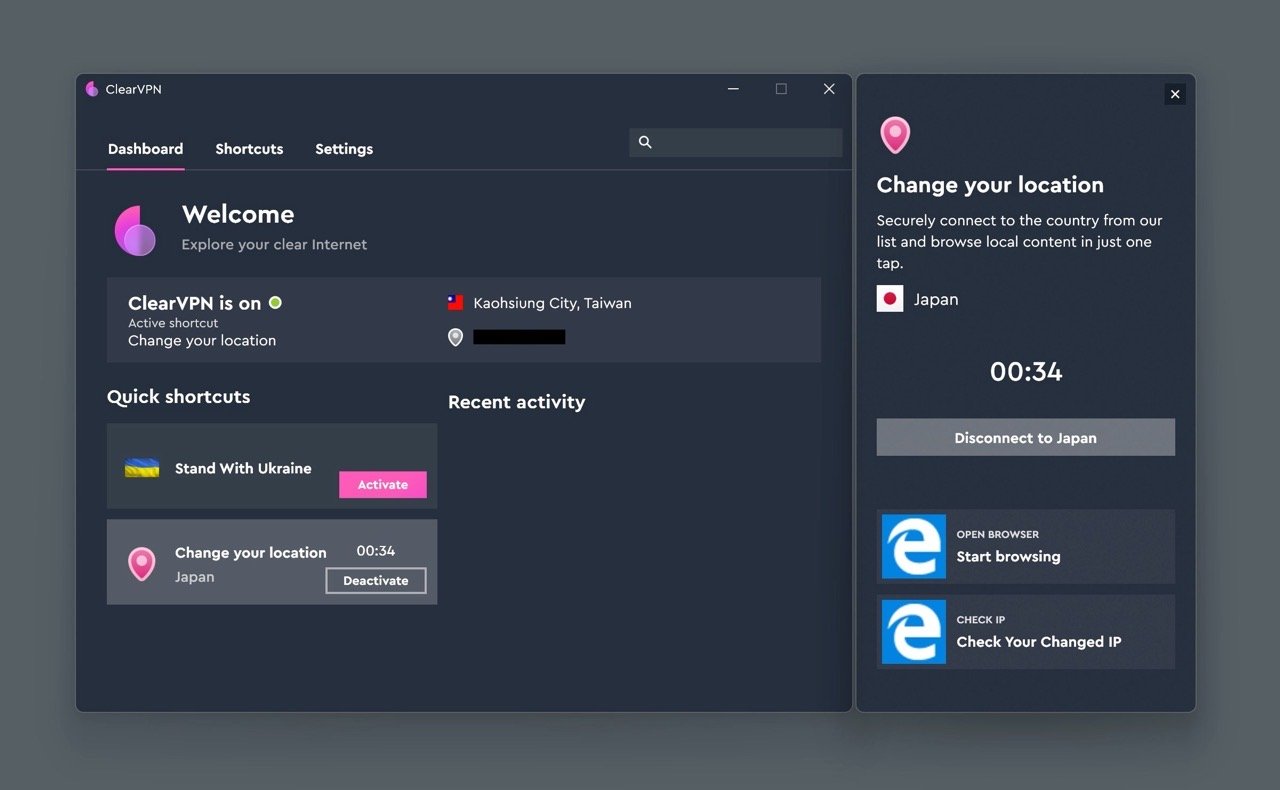Activate the Stand With Ukraine shortcut

pos(383,484)
